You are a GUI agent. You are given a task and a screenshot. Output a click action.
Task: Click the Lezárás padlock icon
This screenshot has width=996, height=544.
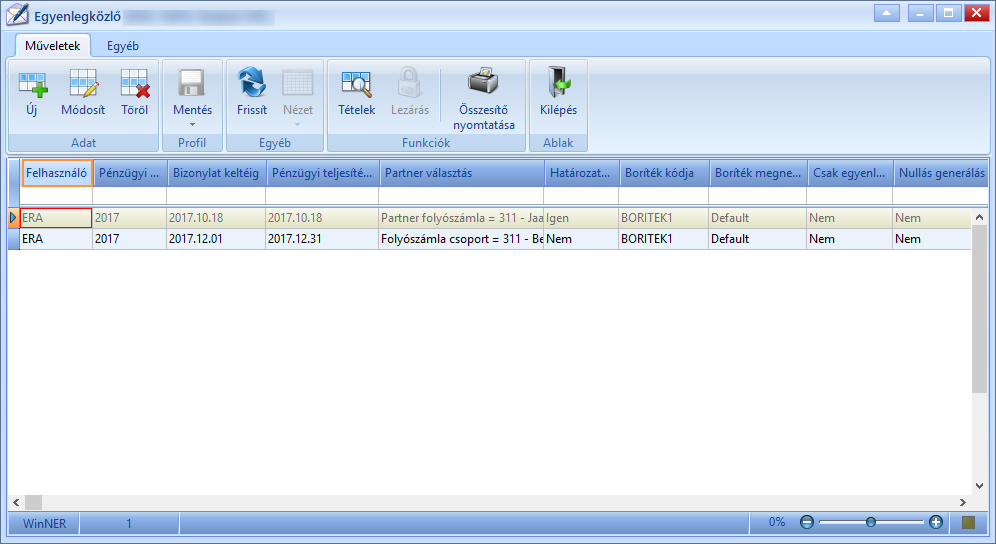(x=409, y=83)
